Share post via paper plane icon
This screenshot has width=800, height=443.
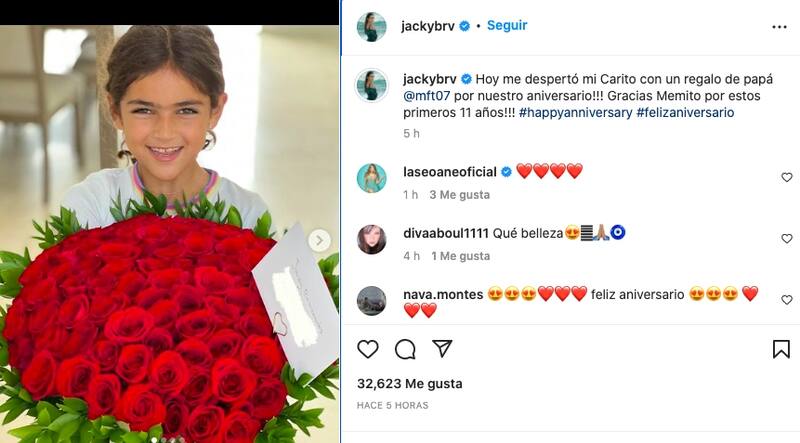tap(442, 349)
